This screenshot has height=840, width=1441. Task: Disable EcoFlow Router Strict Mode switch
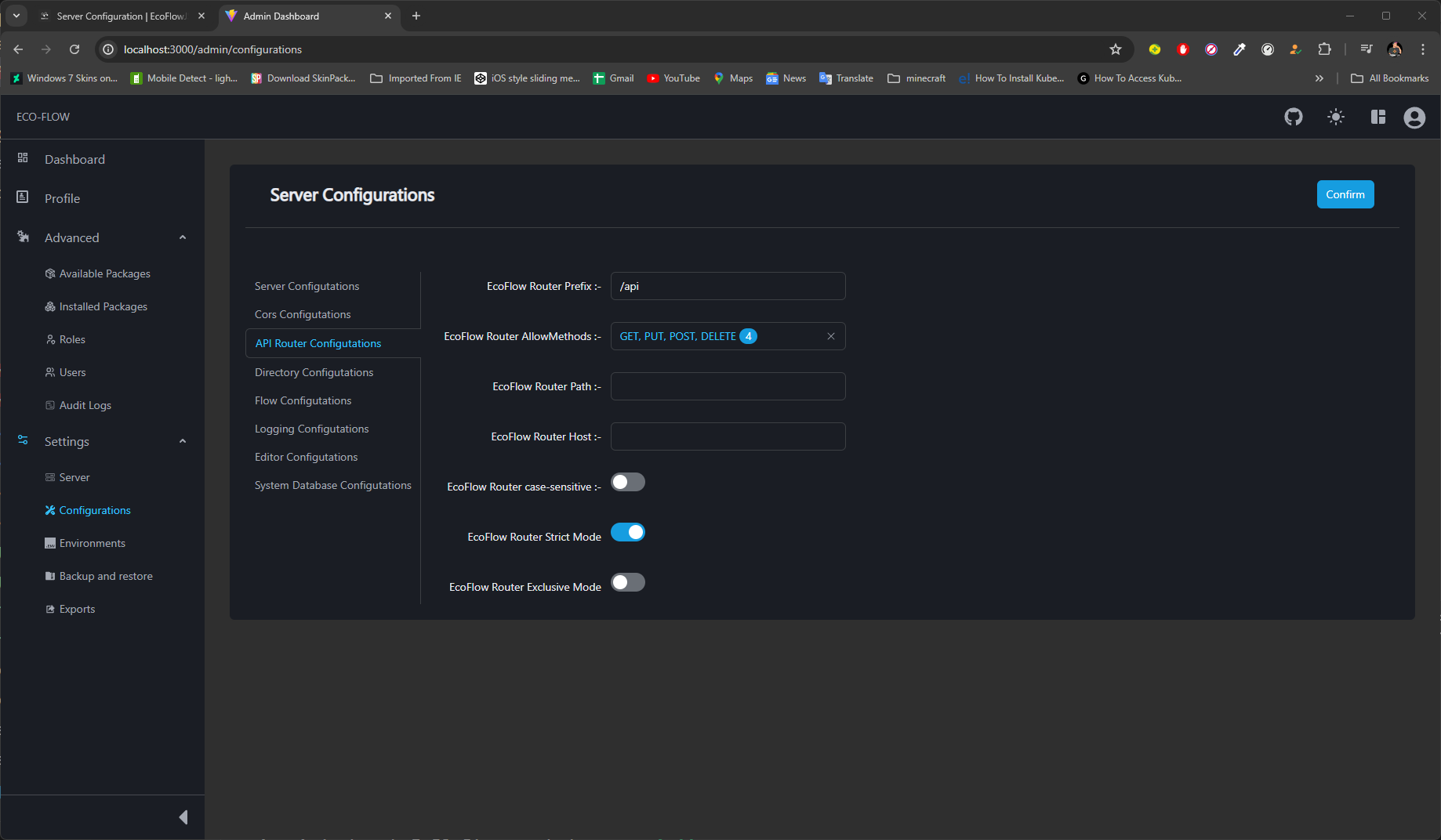point(628,532)
